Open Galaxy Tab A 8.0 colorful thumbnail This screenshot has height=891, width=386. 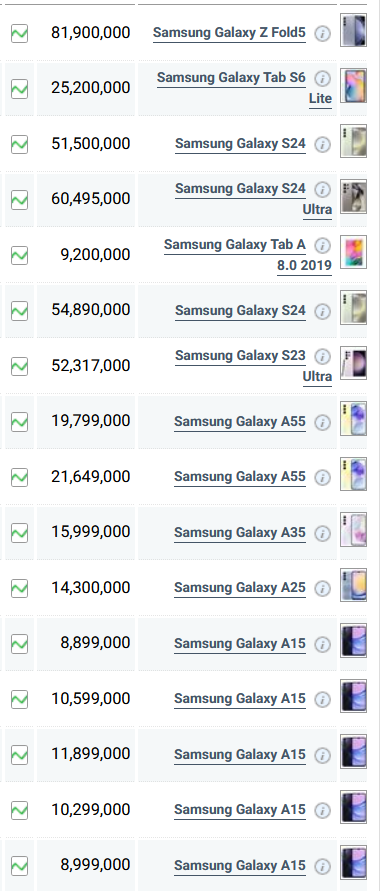353,252
